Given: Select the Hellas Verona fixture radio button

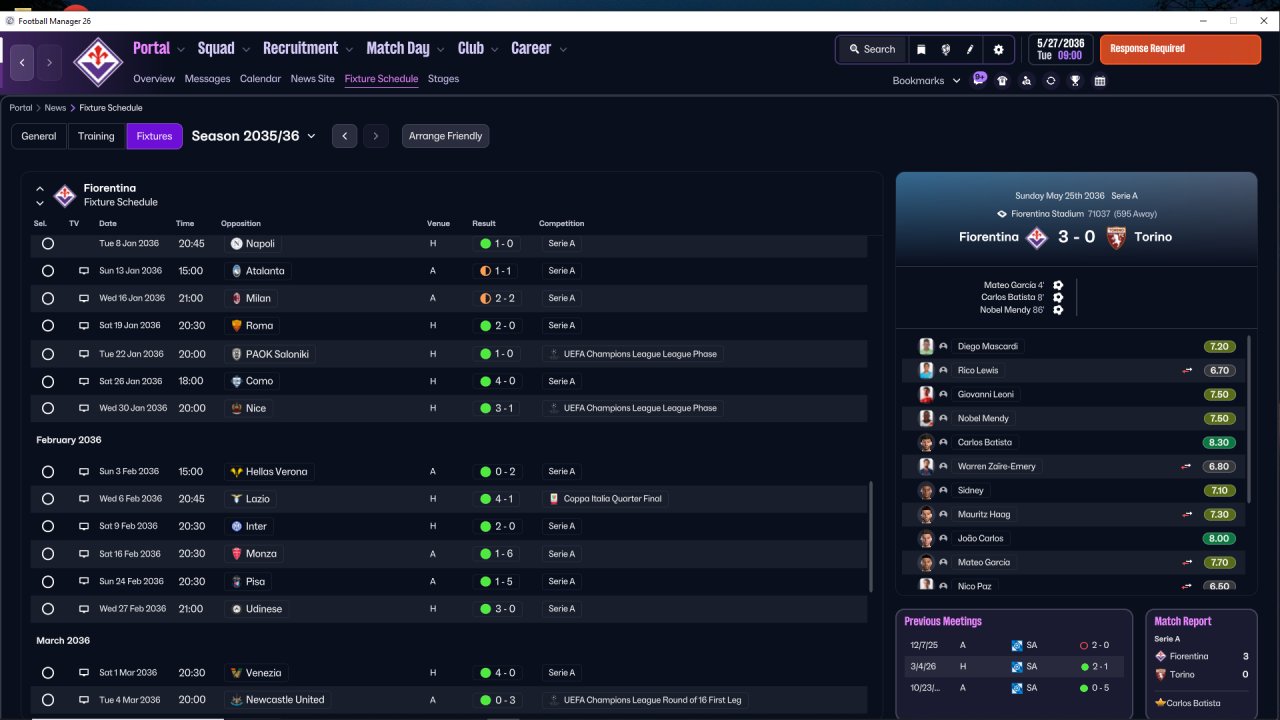Looking at the screenshot, I should coord(47,471).
